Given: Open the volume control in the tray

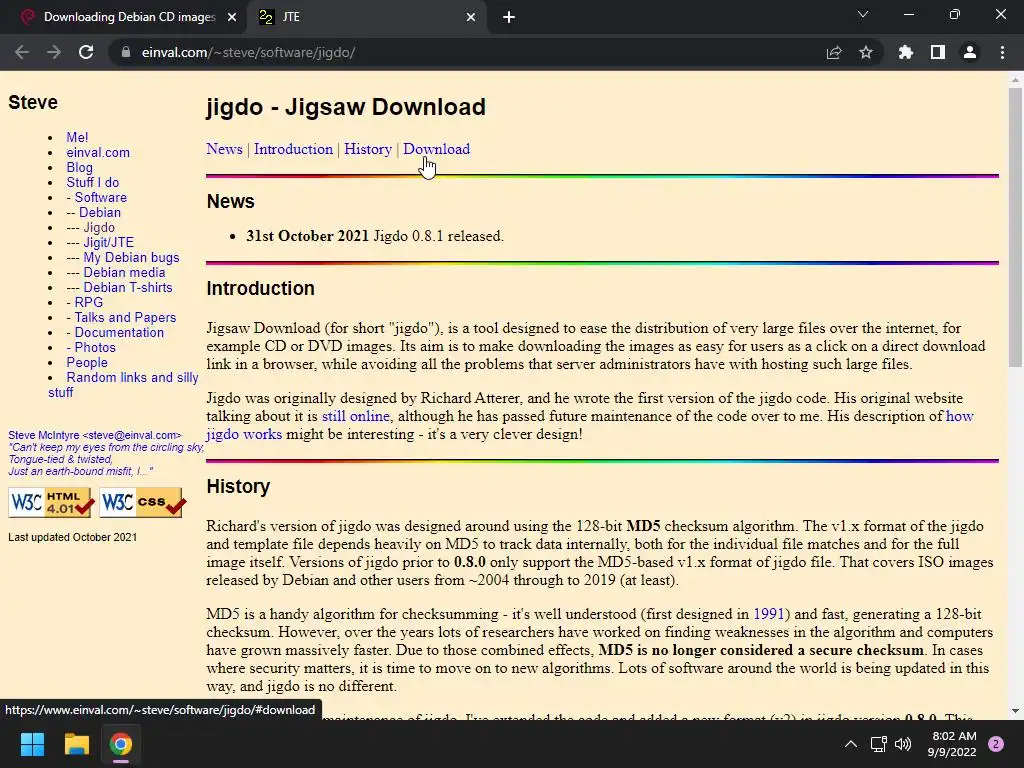Looking at the screenshot, I should click(x=903, y=744).
